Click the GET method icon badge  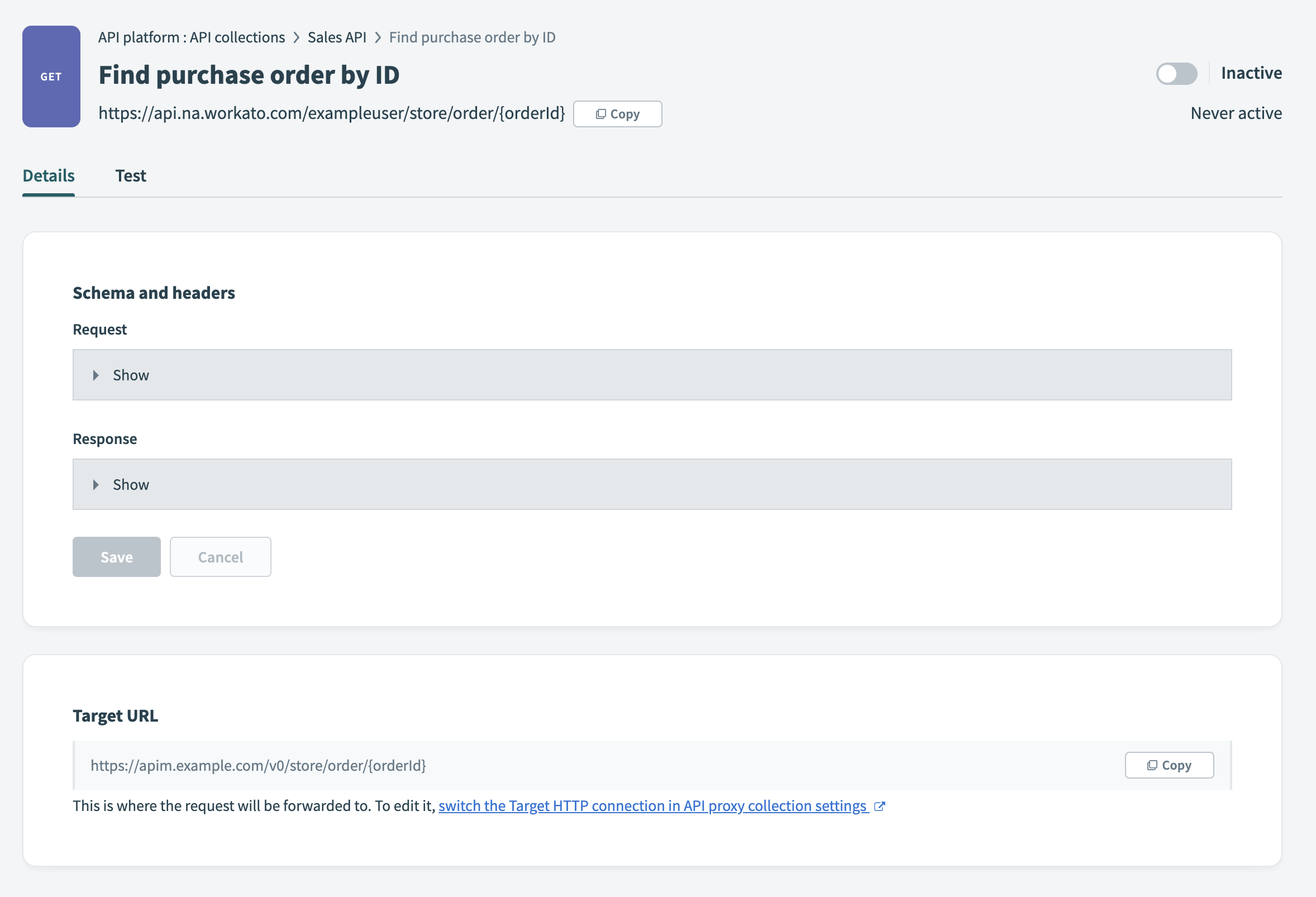click(x=50, y=75)
